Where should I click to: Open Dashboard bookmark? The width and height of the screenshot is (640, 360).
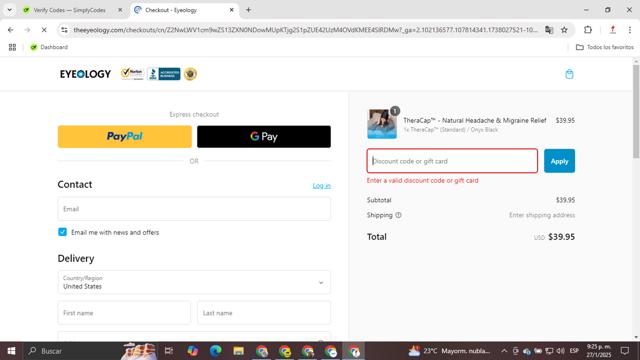click(x=49, y=47)
